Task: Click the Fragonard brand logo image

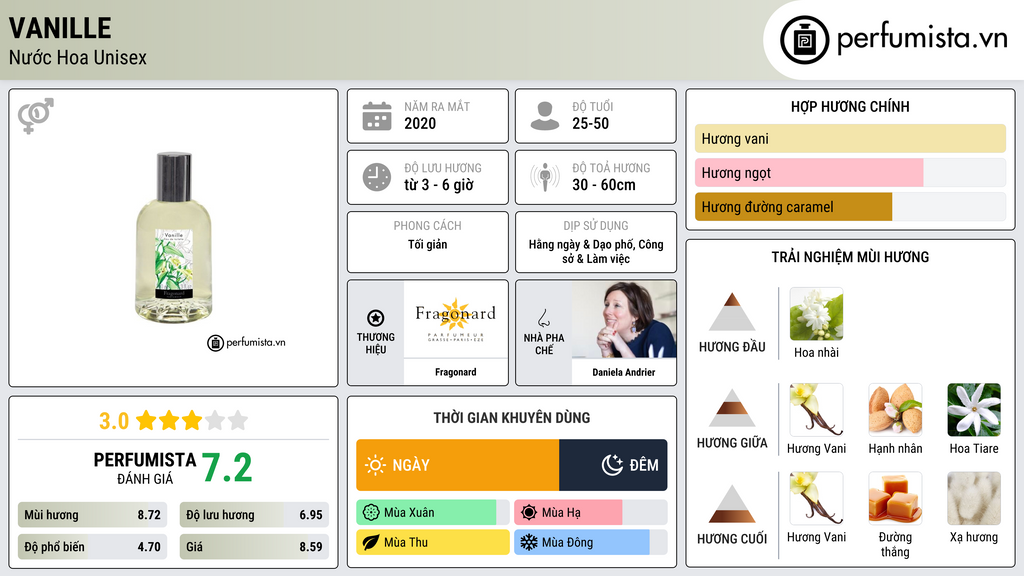Action: coord(455,319)
